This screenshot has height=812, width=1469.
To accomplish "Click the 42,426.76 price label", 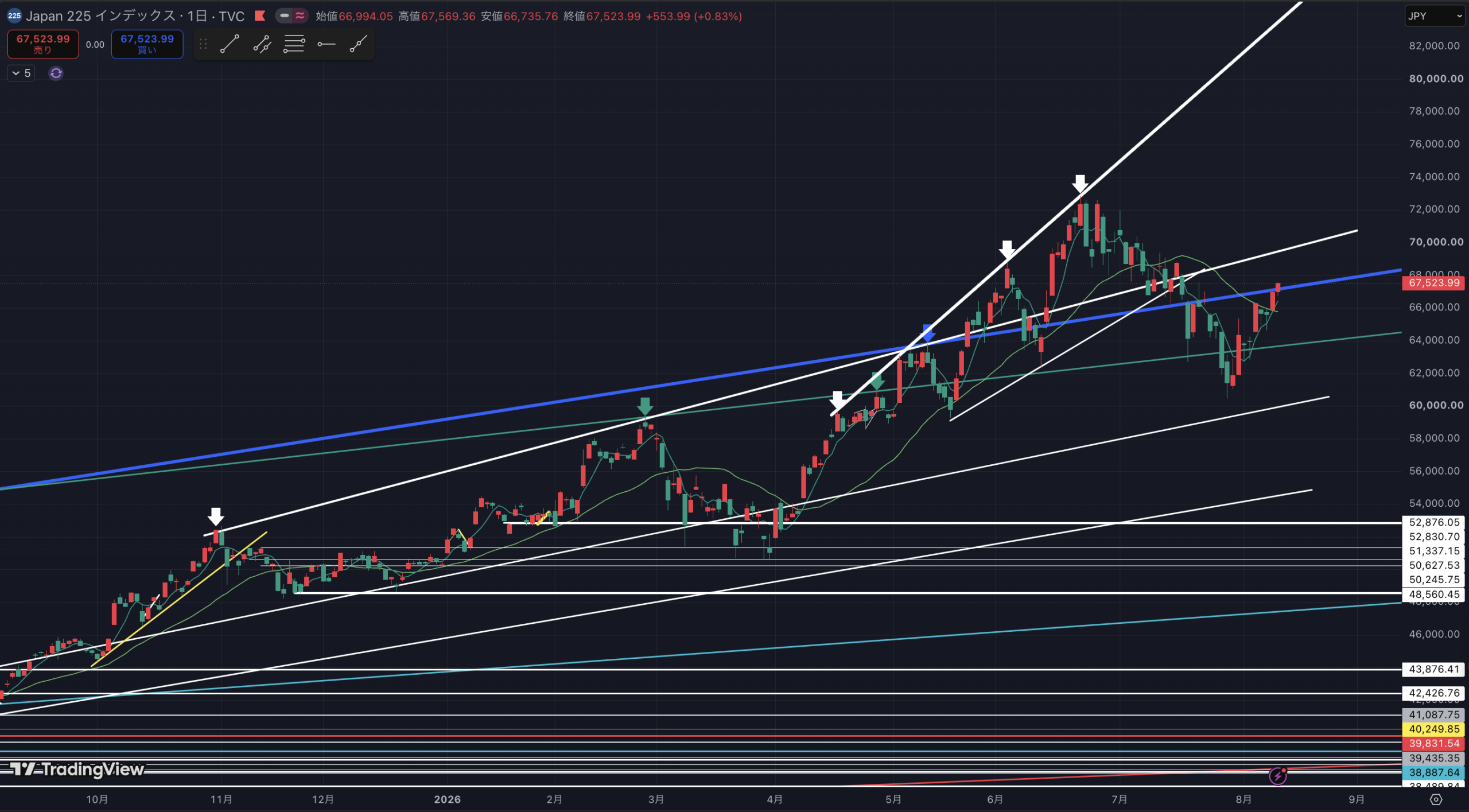I will 1434,693.
